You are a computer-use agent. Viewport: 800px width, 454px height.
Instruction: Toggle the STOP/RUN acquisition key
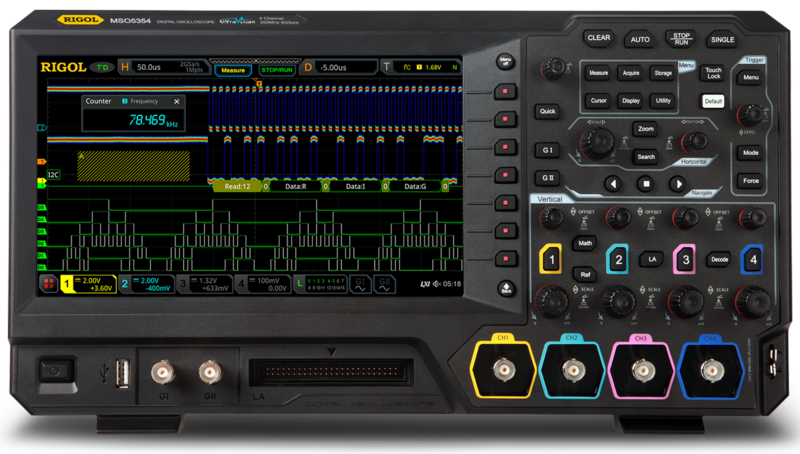[680, 38]
